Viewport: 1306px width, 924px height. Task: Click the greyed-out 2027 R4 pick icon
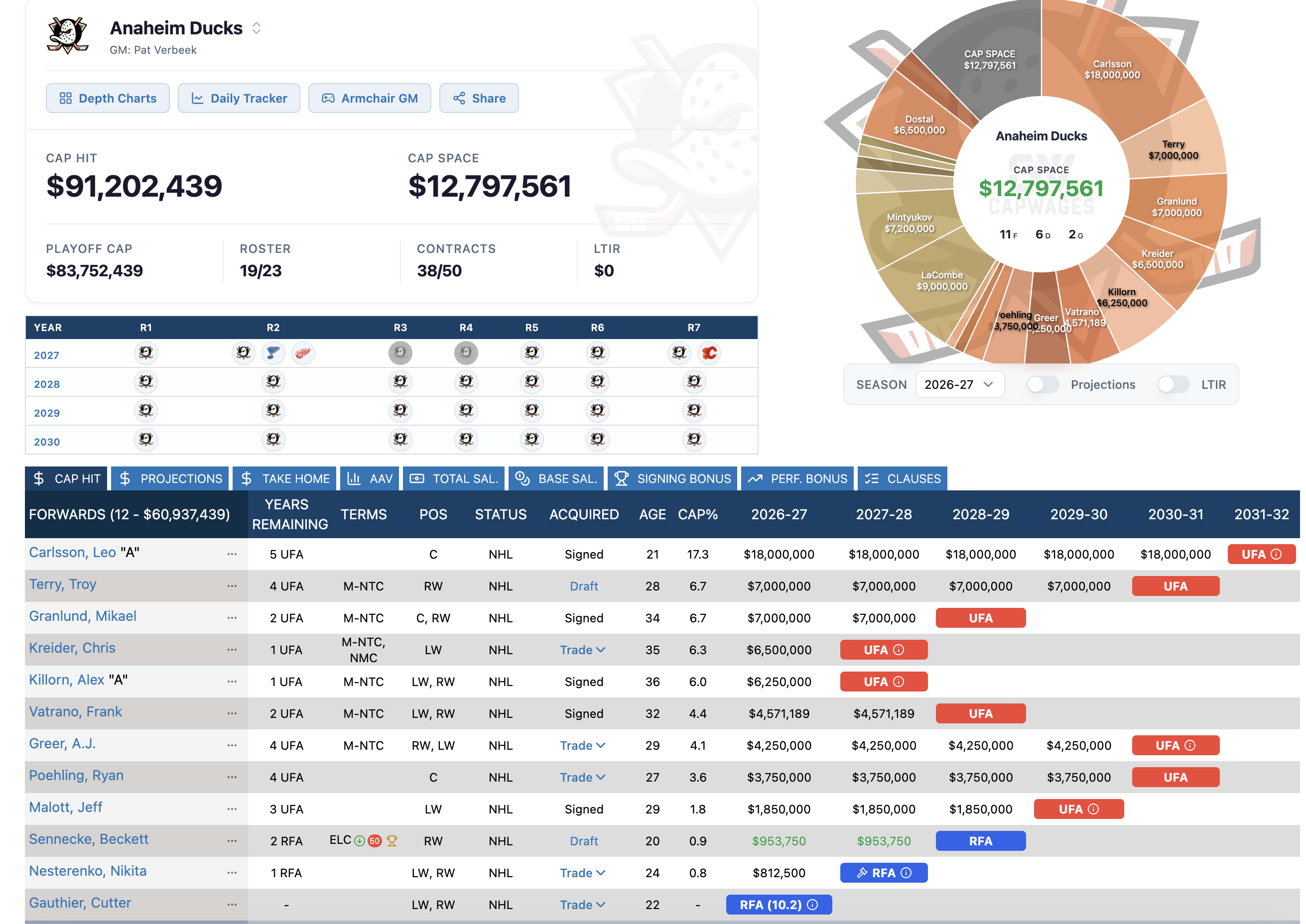click(x=466, y=353)
